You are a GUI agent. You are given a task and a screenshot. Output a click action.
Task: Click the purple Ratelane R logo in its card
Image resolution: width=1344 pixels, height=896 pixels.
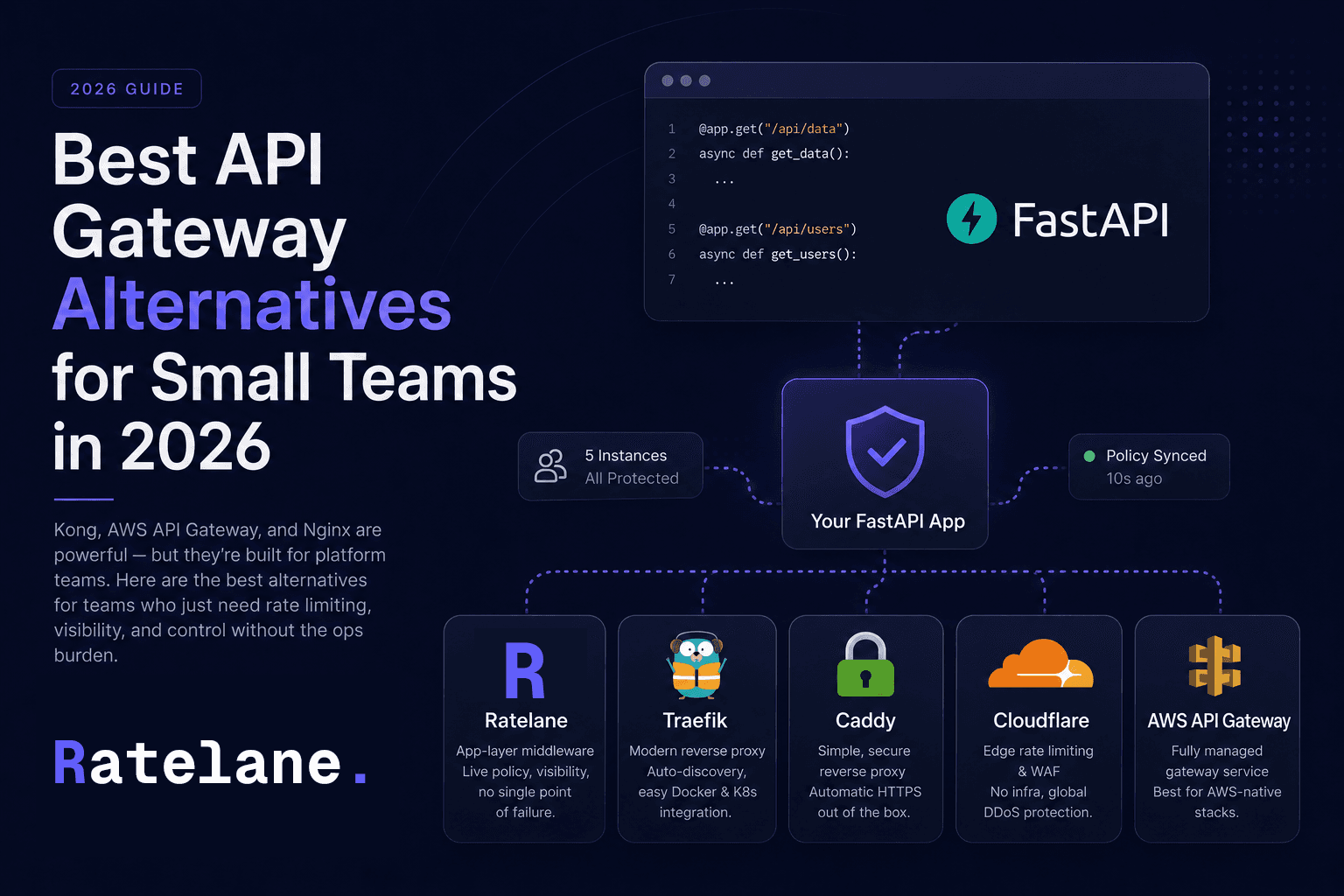525,671
